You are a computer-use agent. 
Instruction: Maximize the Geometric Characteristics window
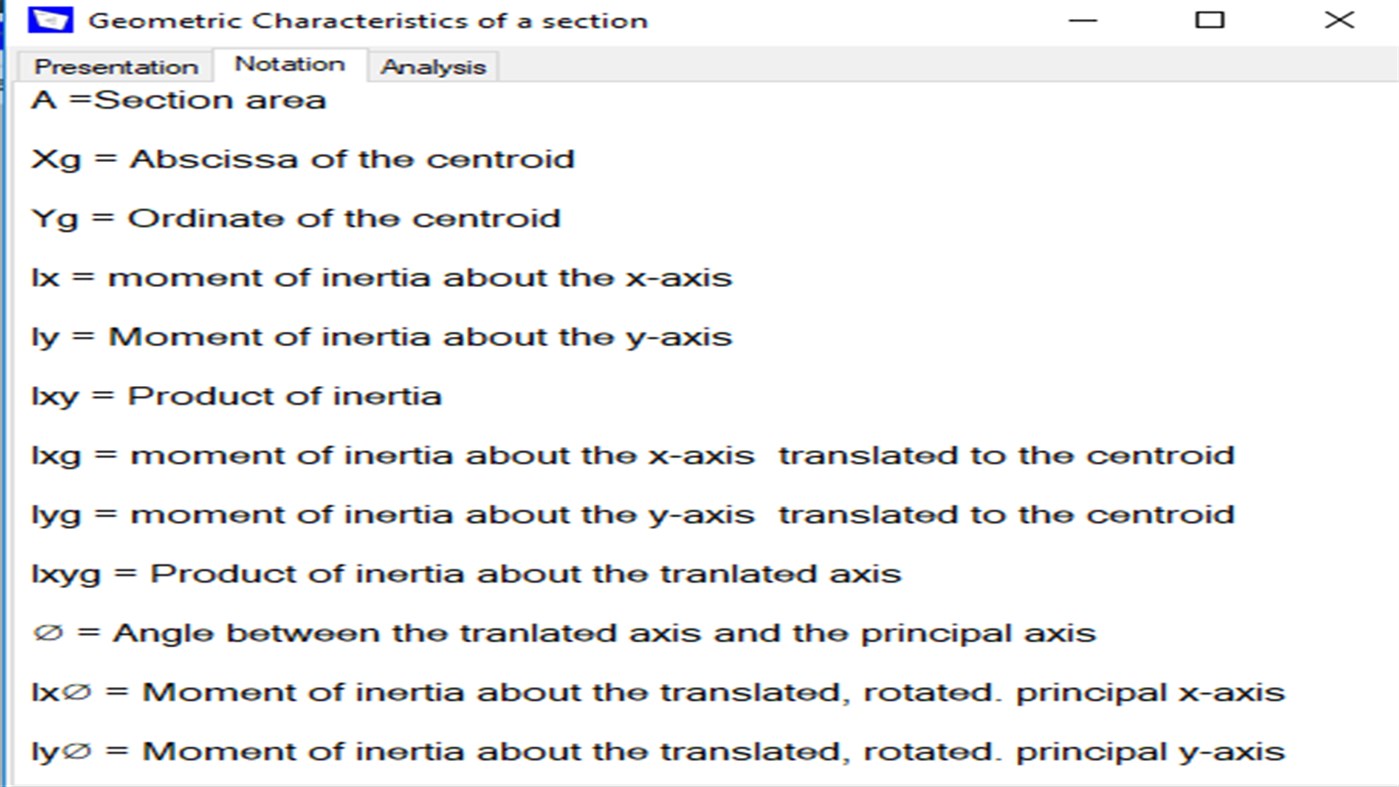(x=1210, y=20)
